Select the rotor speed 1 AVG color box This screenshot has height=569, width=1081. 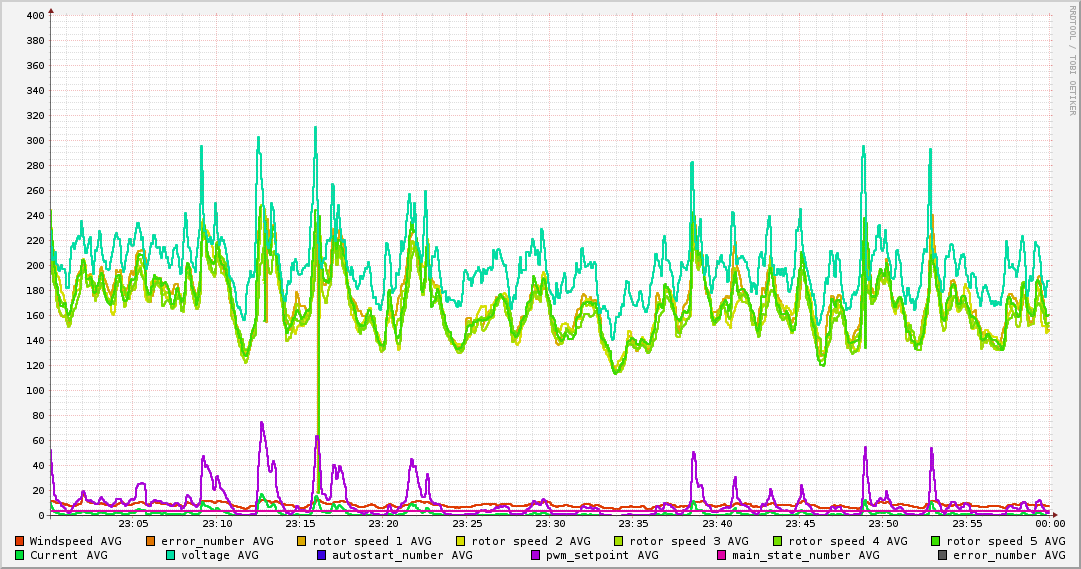[x=302, y=541]
